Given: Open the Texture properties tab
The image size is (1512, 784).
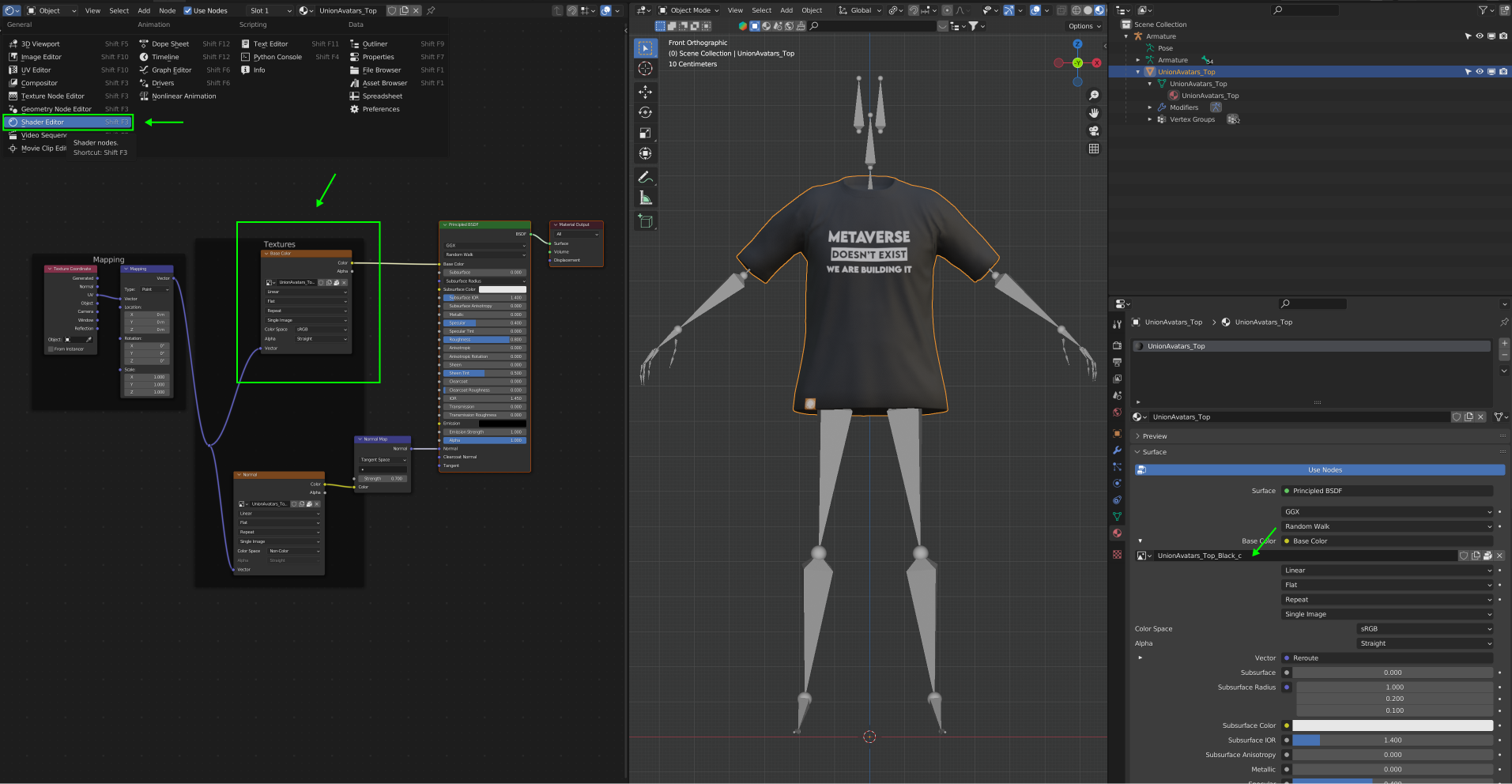Looking at the screenshot, I should click(1117, 554).
